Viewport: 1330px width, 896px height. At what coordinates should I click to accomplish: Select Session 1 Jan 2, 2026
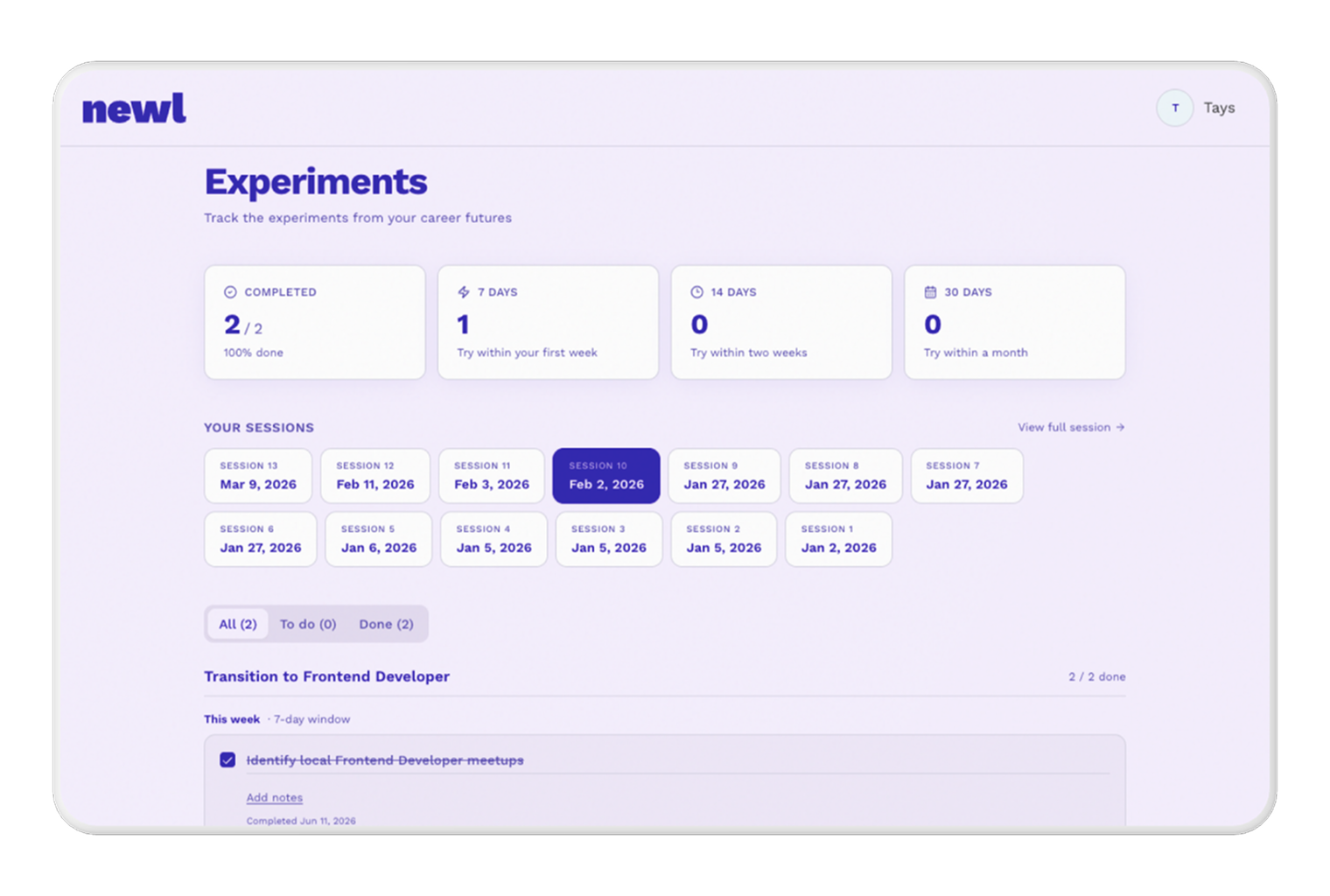point(838,539)
